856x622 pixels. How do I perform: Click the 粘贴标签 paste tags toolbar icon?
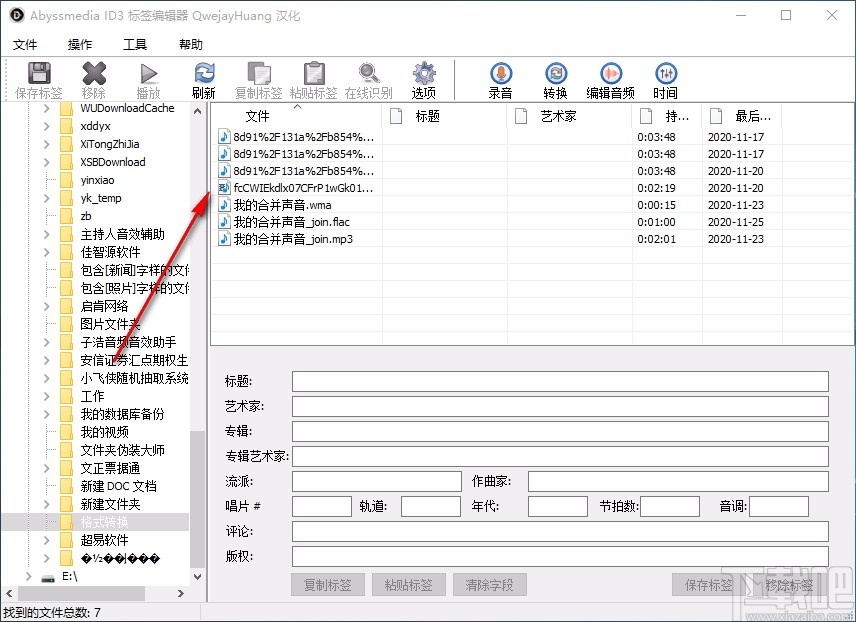(x=313, y=78)
